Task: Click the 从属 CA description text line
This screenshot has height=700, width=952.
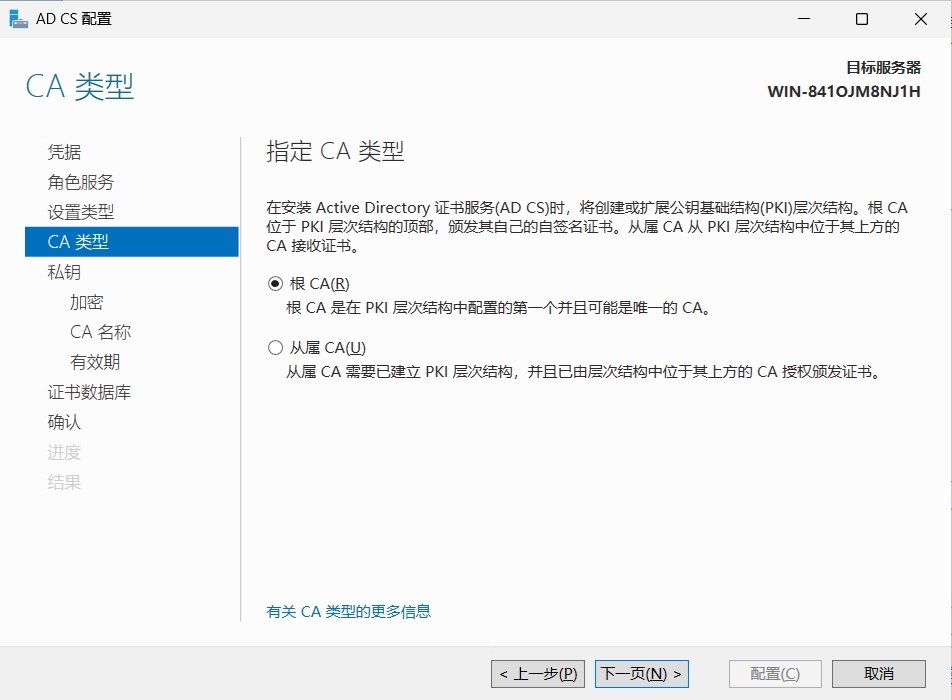Action: point(584,372)
